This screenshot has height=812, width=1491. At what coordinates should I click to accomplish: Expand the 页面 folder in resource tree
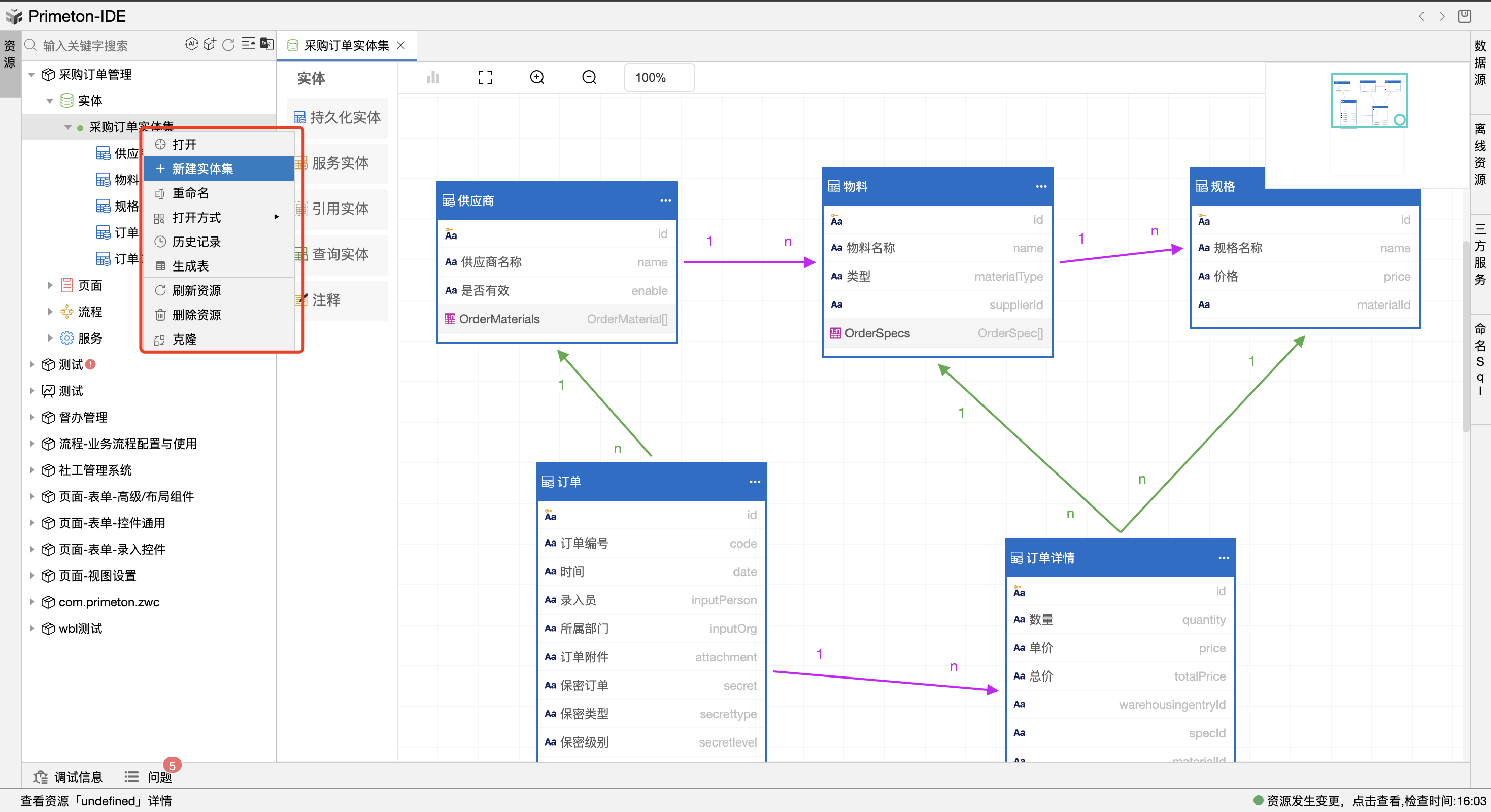(x=50, y=285)
